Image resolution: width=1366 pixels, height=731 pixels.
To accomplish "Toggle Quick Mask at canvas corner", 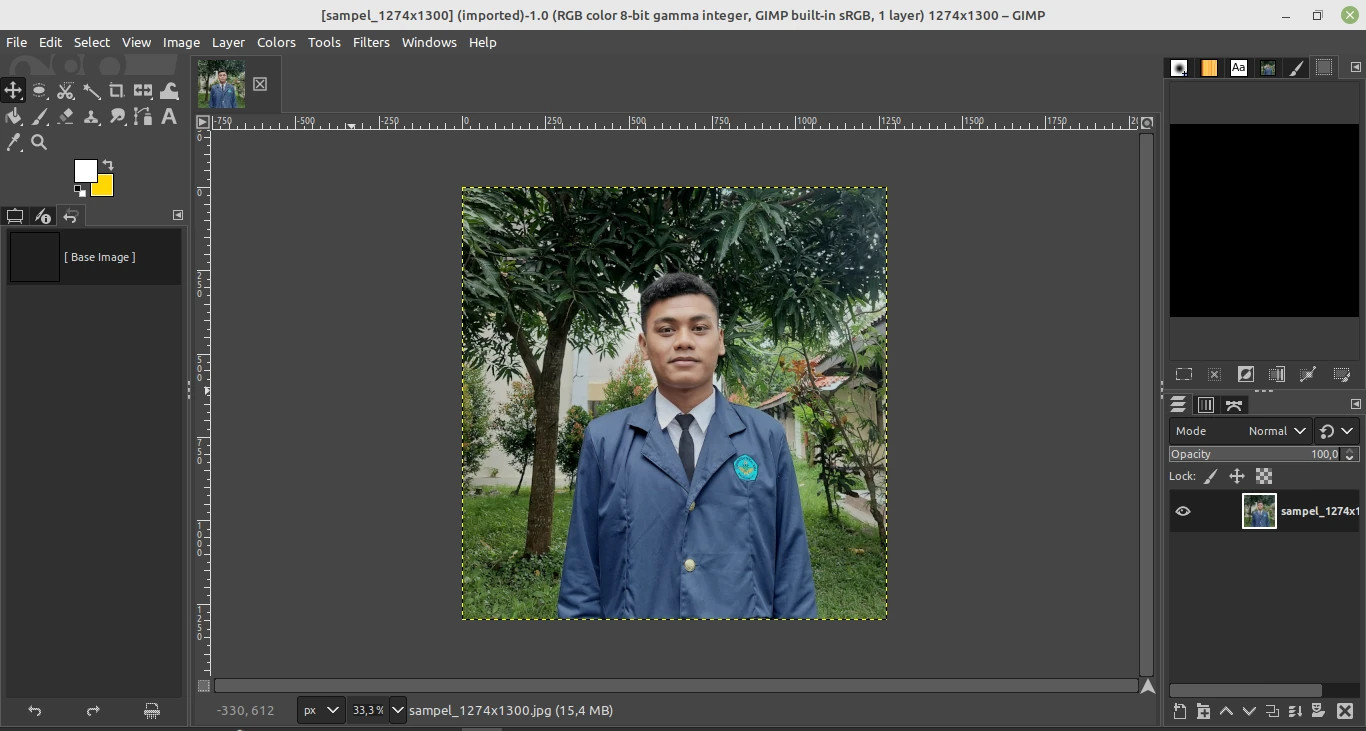I will [204, 686].
